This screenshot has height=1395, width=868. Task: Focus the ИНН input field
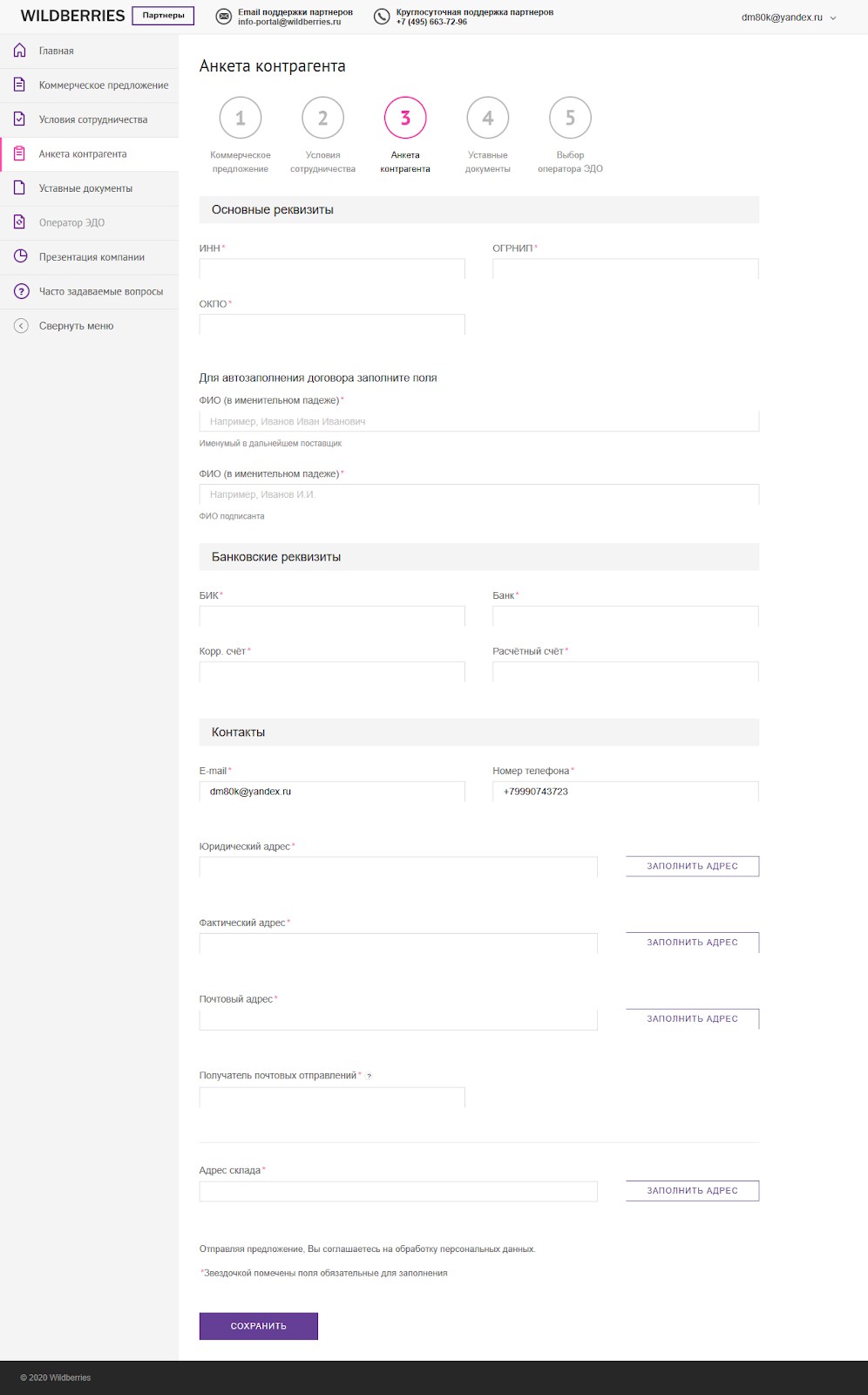click(332, 269)
